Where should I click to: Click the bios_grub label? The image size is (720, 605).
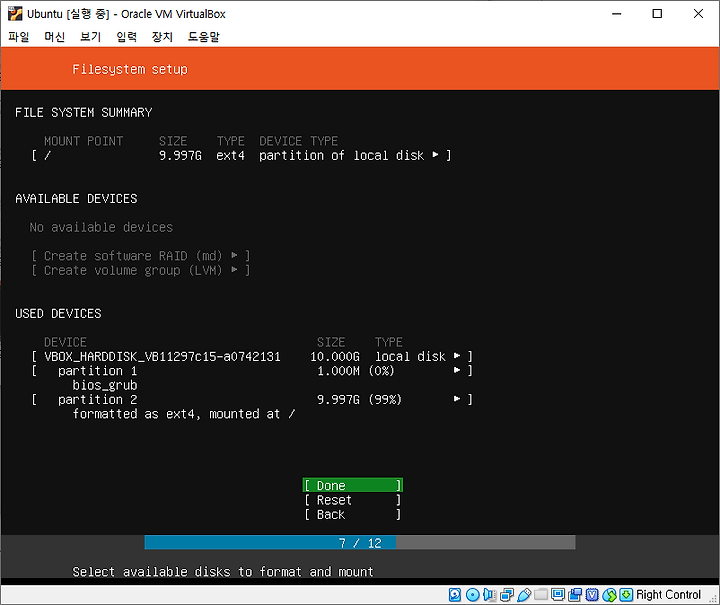pyautogui.click(x=105, y=385)
